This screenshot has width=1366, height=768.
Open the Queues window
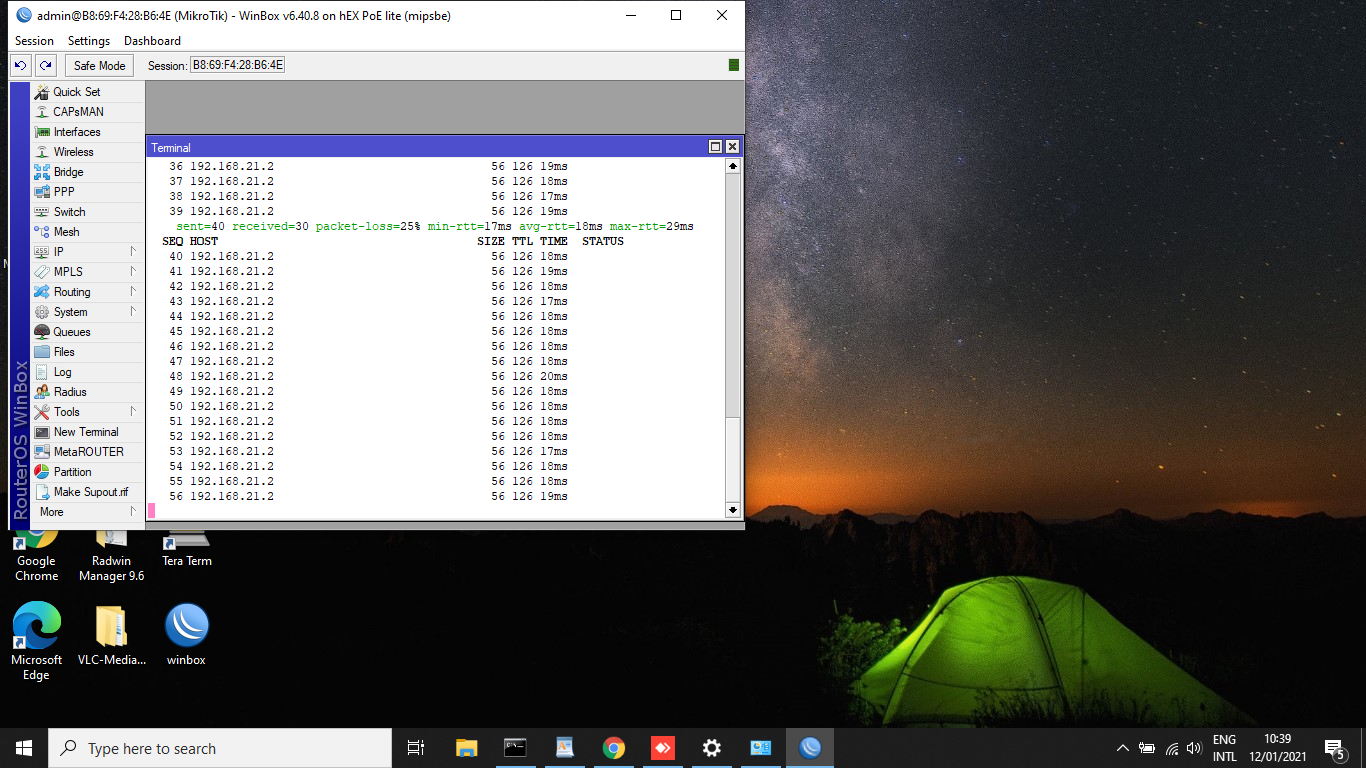click(71, 332)
